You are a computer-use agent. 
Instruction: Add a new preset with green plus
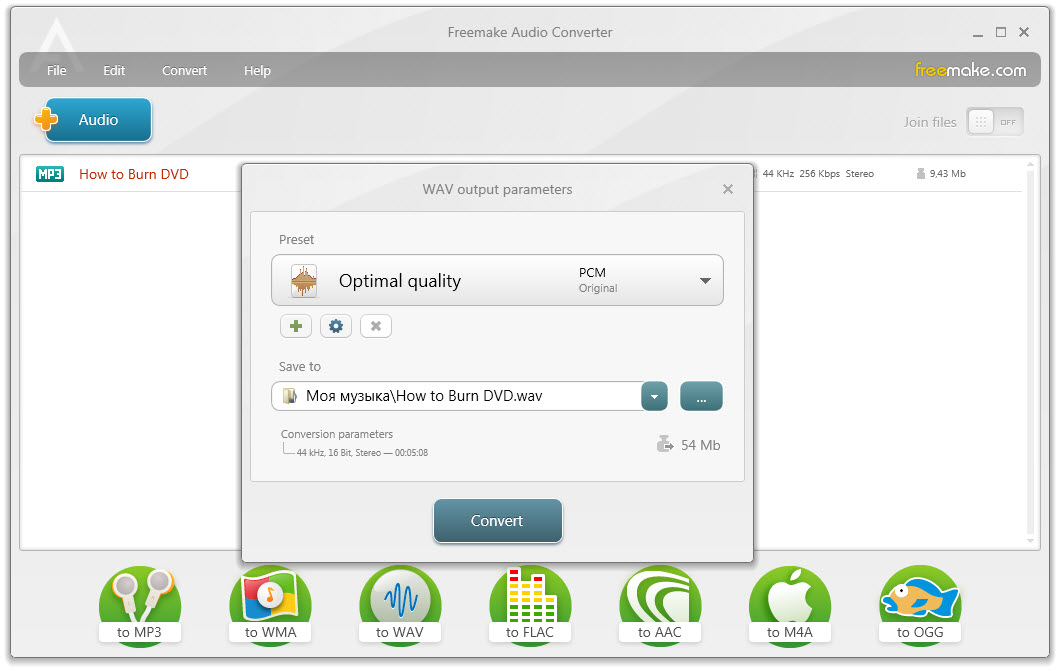(x=296, y=326)
